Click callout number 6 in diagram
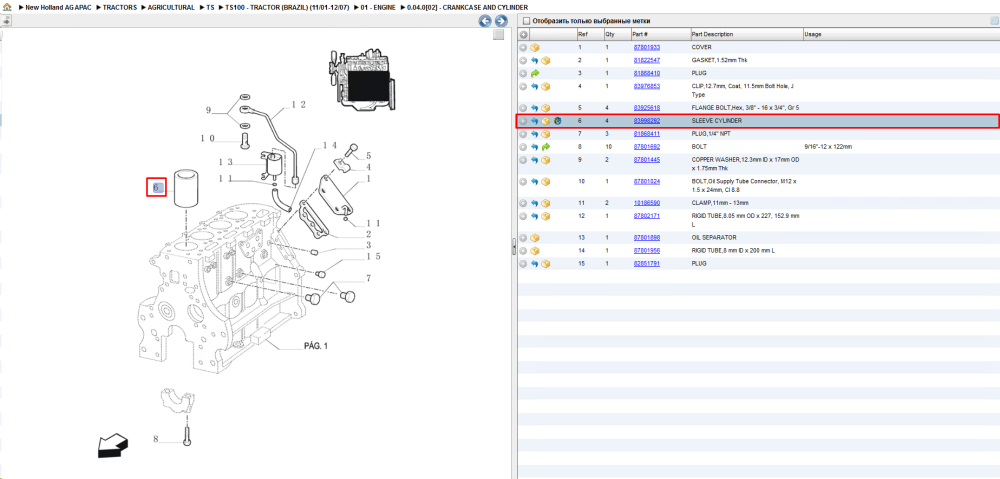 pos(156,188)
